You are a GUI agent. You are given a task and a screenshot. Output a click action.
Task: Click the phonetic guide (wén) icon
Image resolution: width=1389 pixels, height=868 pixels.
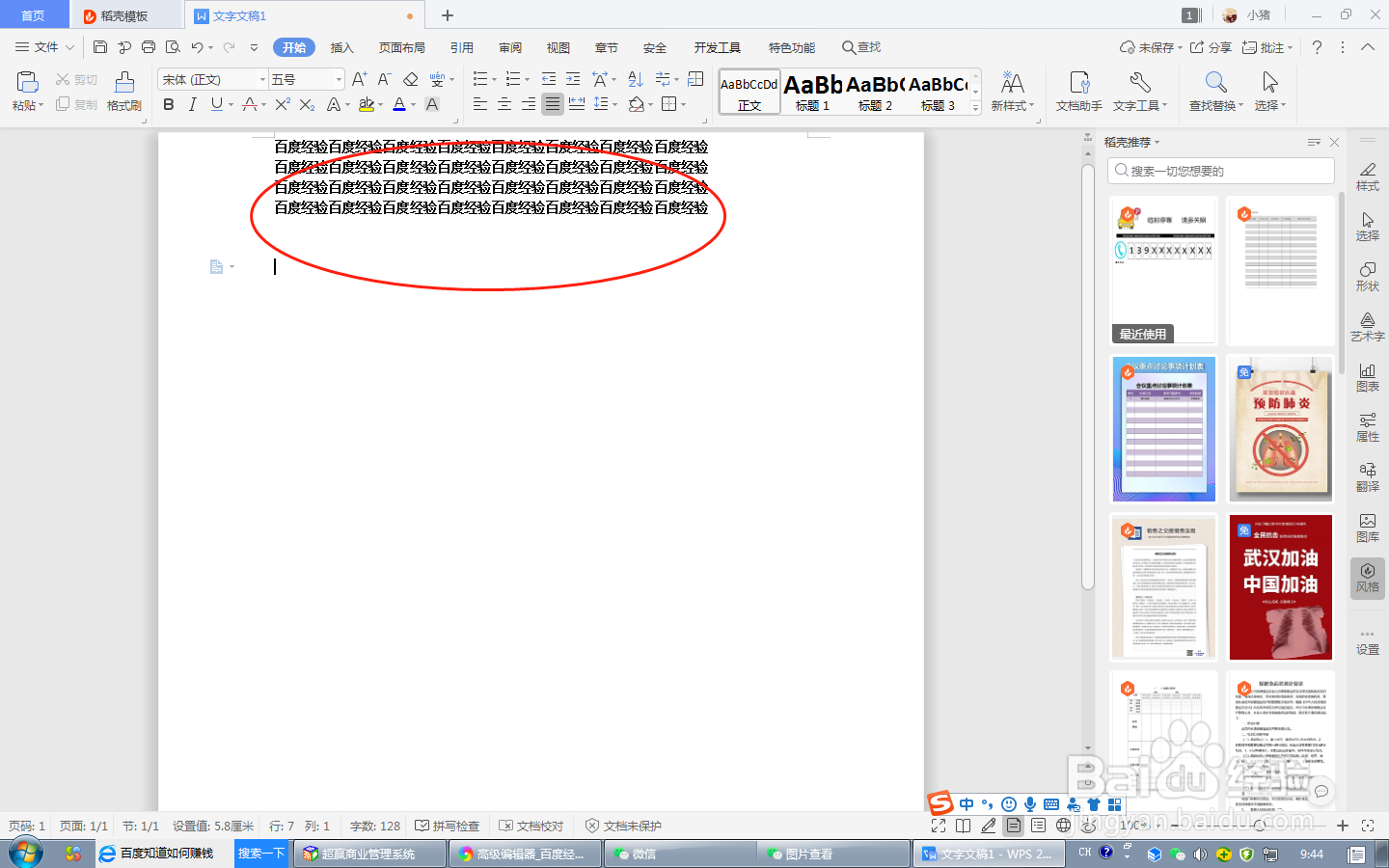coord(438,79)
